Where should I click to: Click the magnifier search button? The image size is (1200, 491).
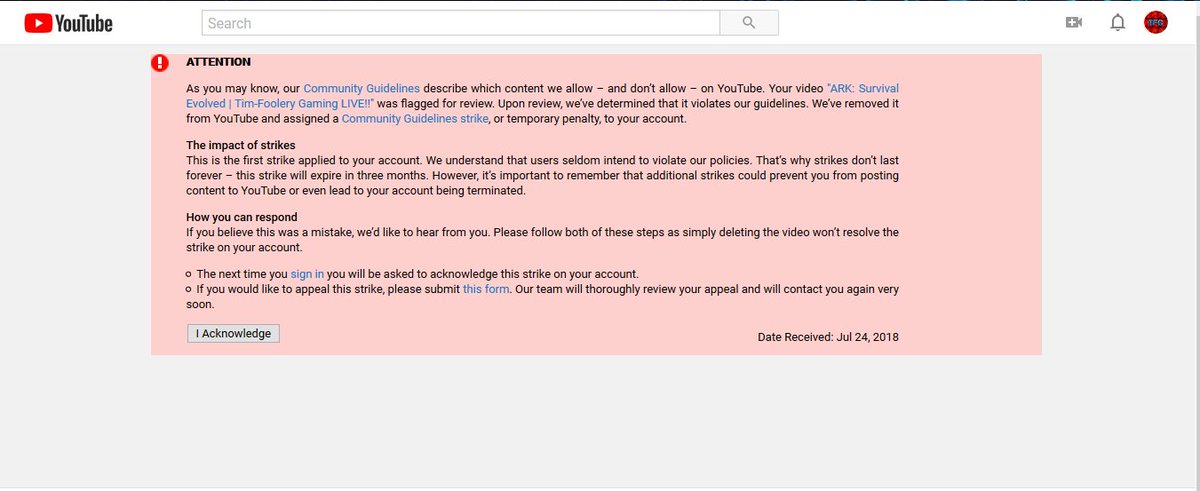tap(749, 23)
